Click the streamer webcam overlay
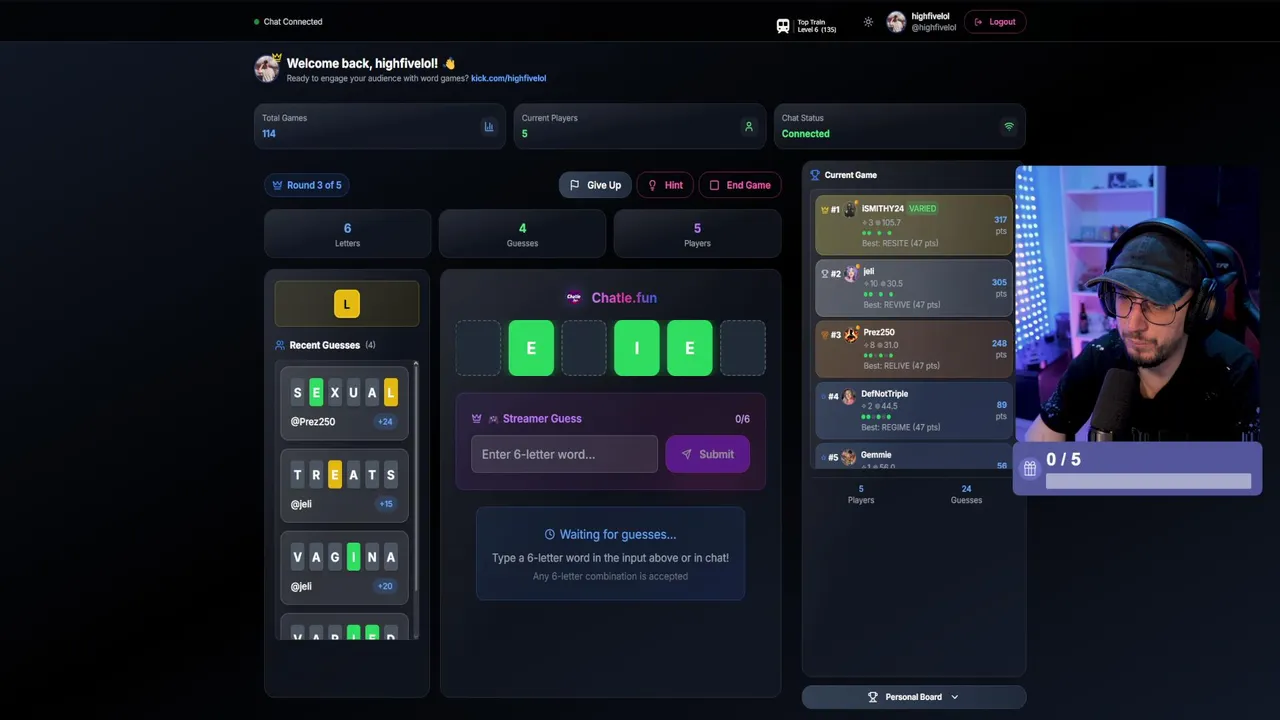 point(1139,304)
